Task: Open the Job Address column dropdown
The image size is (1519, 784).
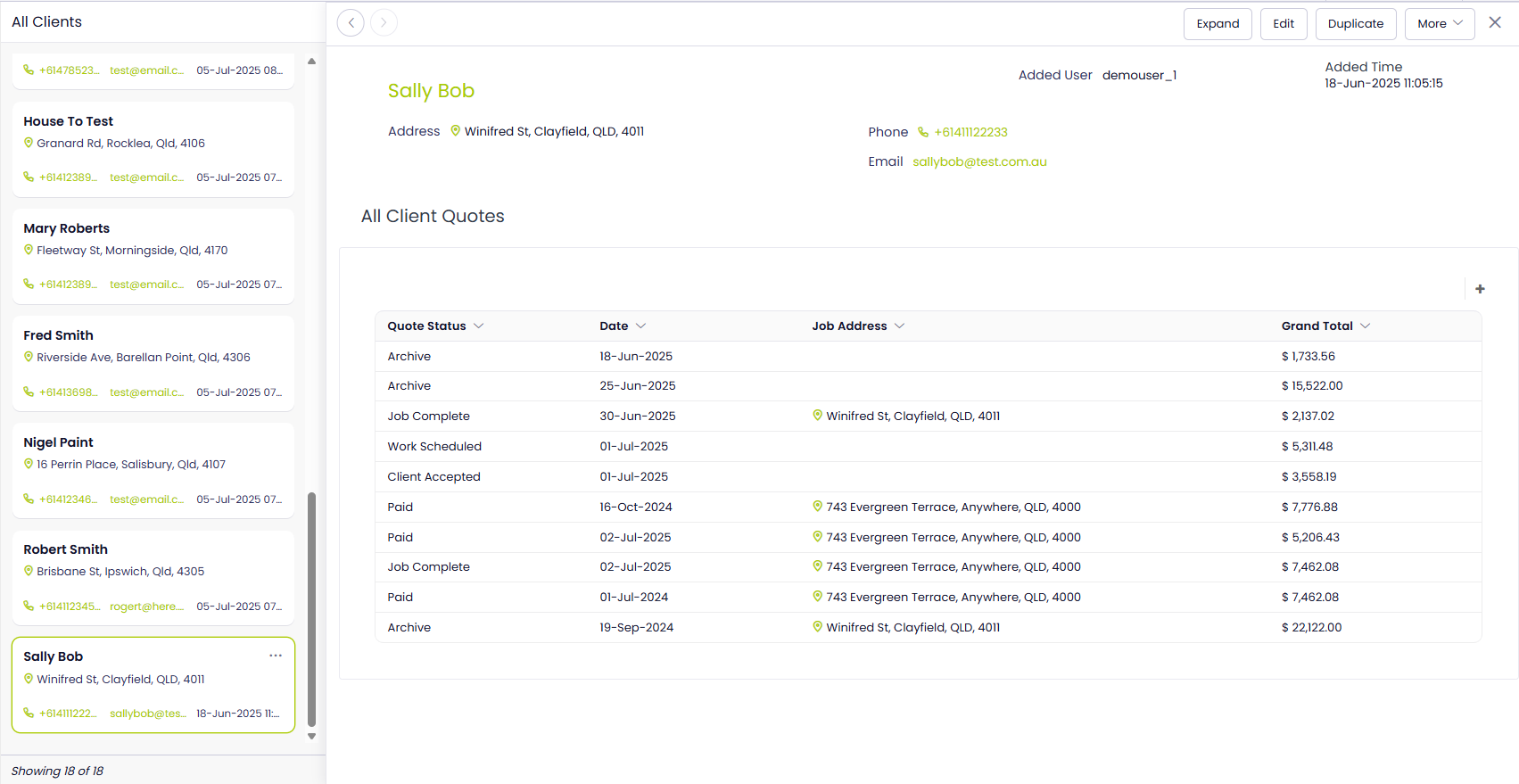Action: coord(900,326)
